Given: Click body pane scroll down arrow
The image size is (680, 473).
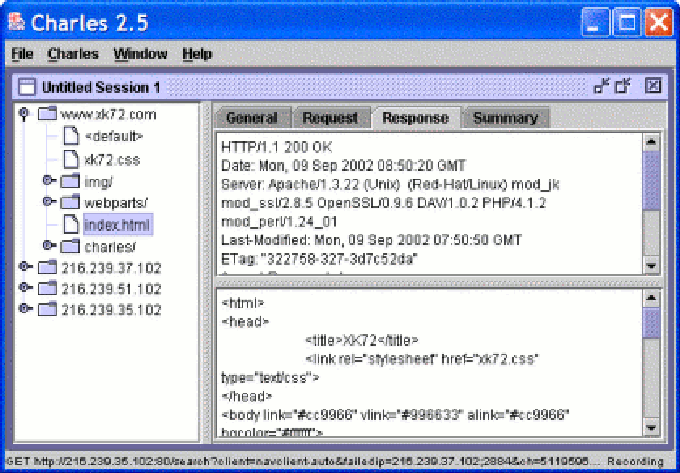Looking at the screenshot, I should [651, 428].
